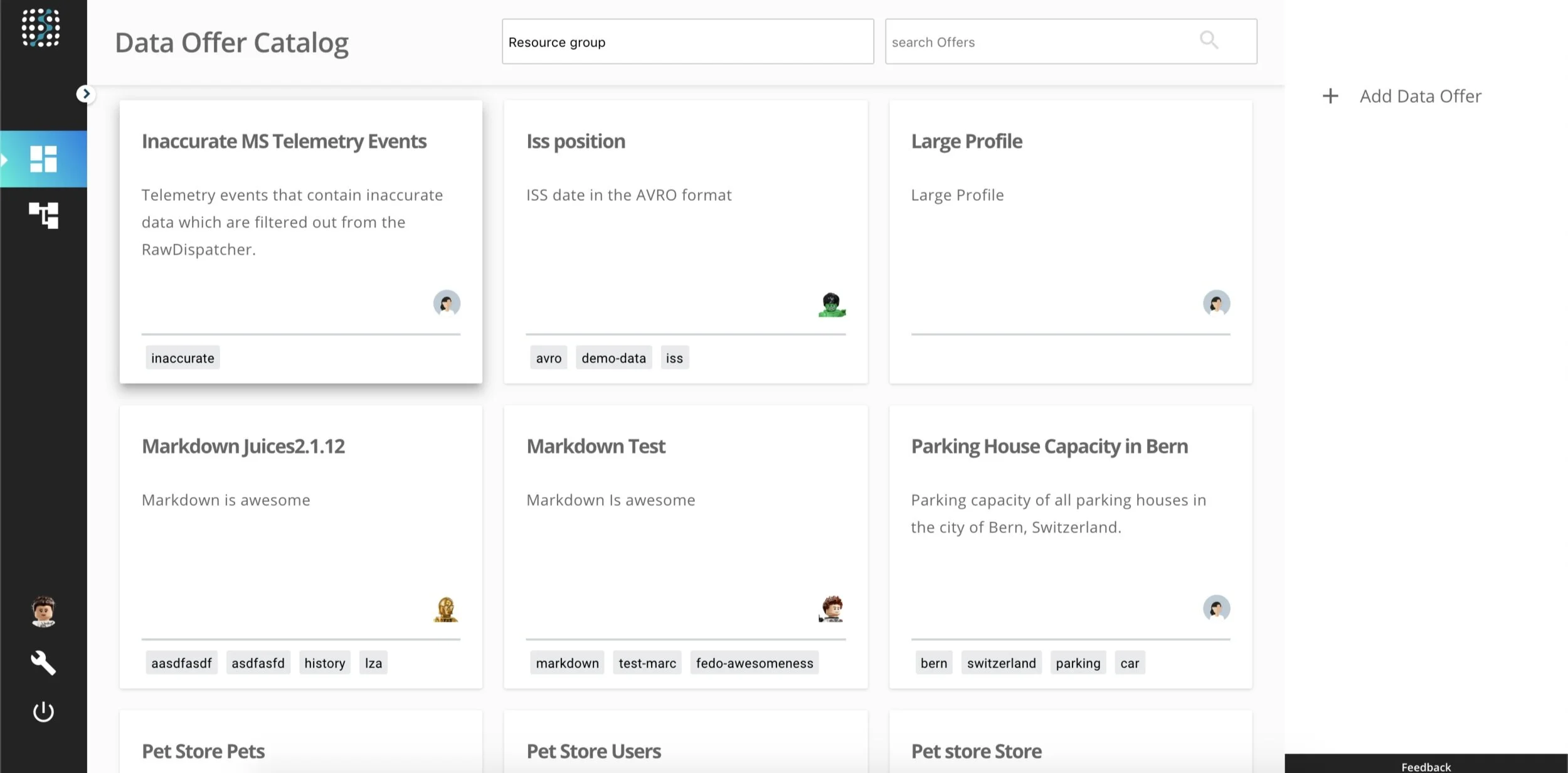Screen dimensions: 1568x773
Task: Open the Markdown Test offer
Action: click(596, 447)
